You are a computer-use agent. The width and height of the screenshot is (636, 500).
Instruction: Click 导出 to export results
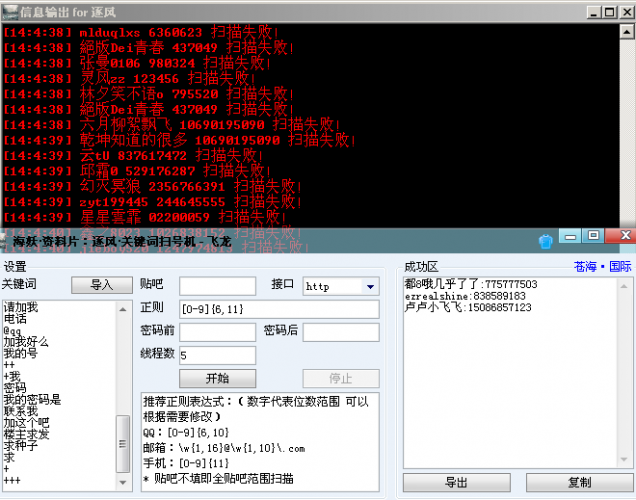pyautogui.click(x=456, y=483)
